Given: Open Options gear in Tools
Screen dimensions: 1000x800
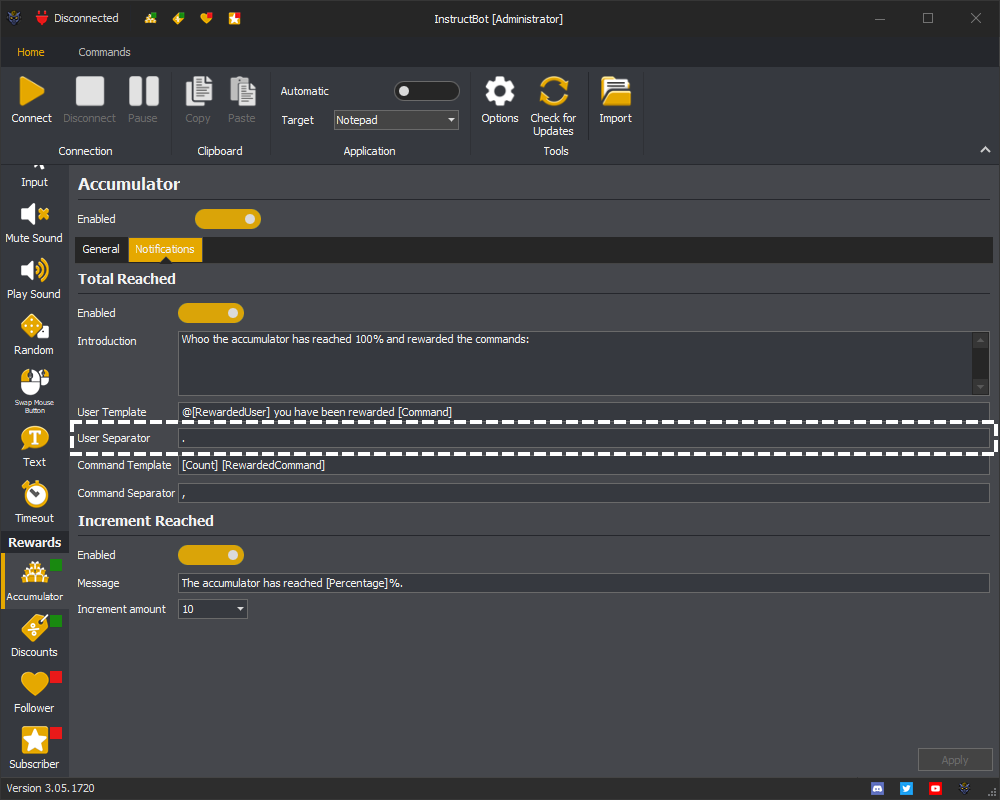Looking at the screenshot, I should pyautogui.click(x=500, y=91).
